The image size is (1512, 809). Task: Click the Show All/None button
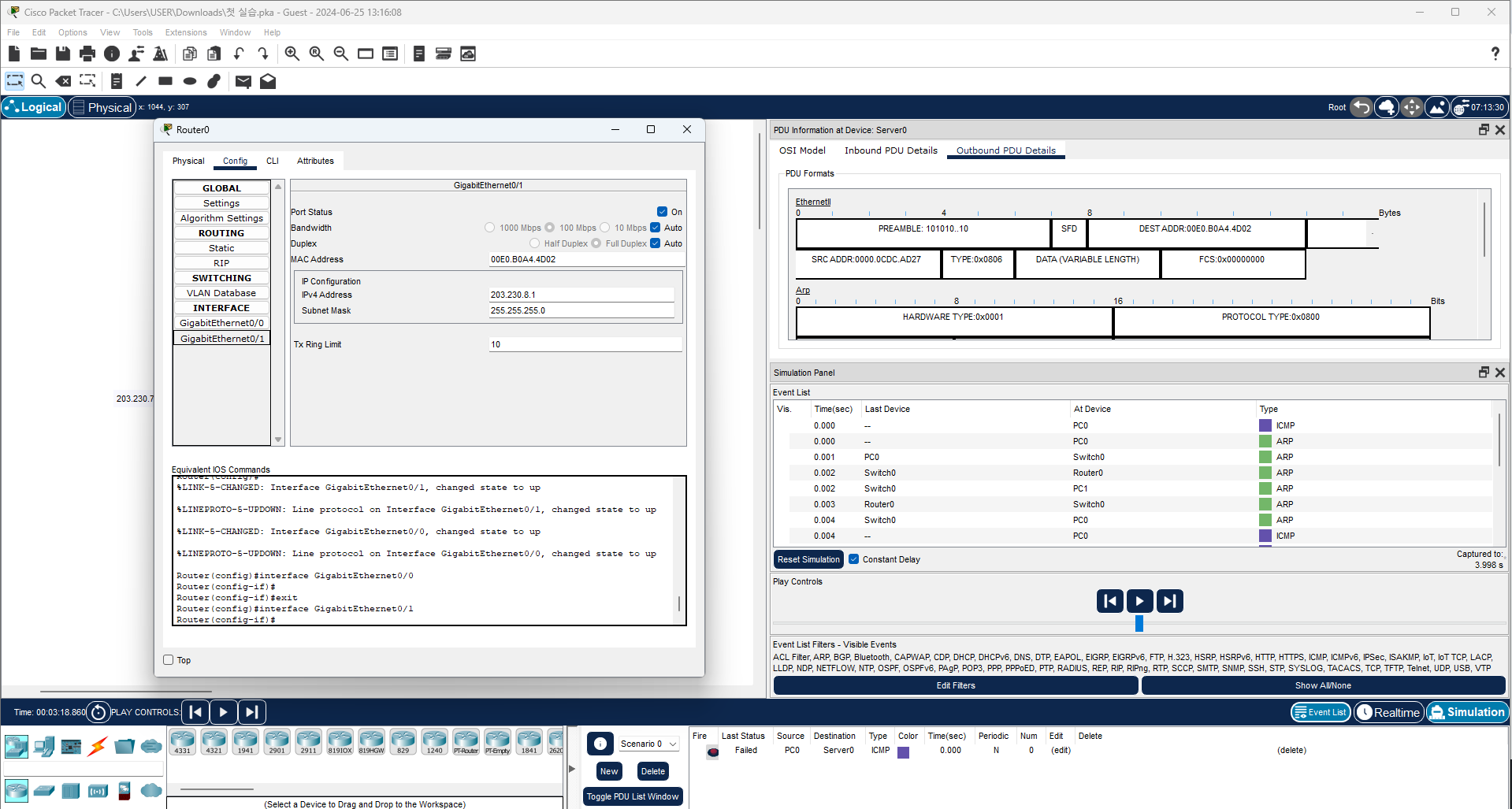1324,685
